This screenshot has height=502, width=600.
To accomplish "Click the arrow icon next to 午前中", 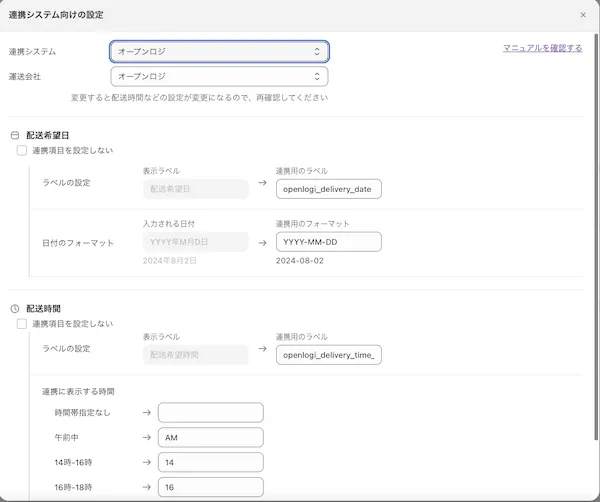I will [x=146, y=437].
